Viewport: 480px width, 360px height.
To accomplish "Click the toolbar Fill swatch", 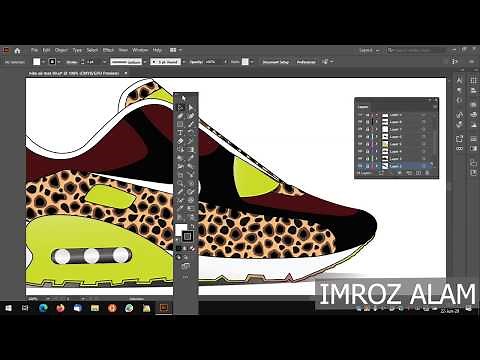I will click(180, 229).
